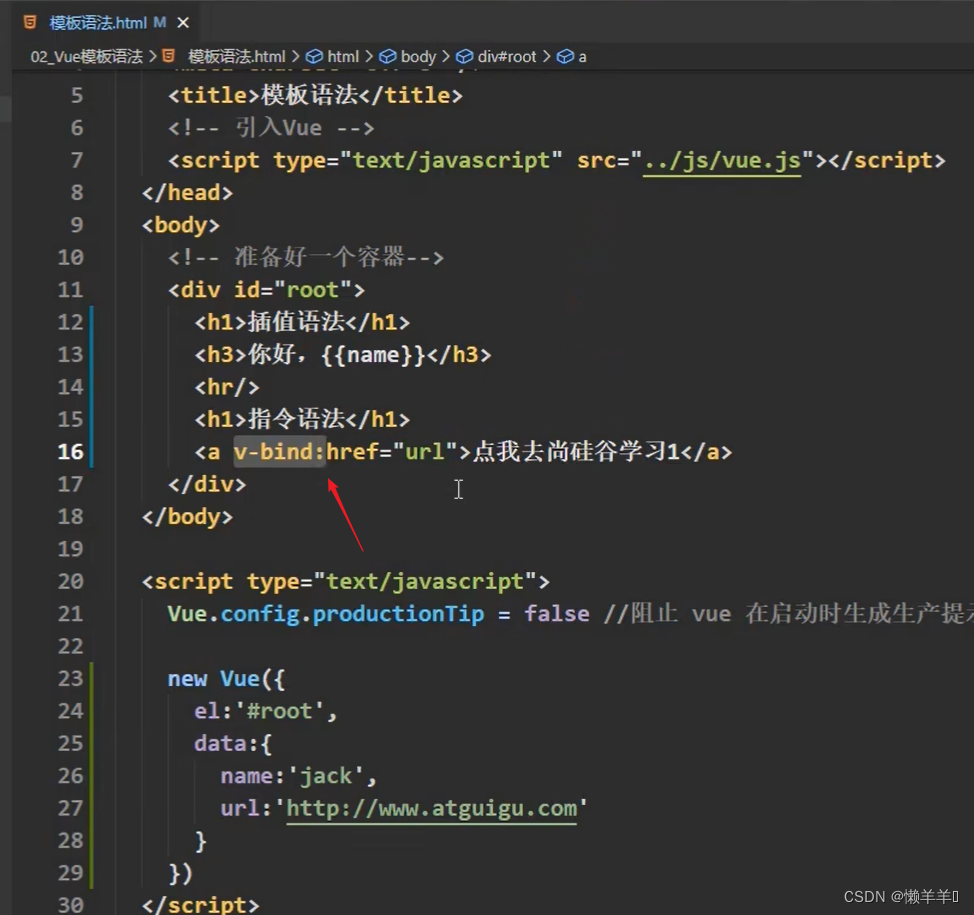Click the body element cube icon in breadcrumb
This screenshot has width=974, height=915.
(388, 57)
